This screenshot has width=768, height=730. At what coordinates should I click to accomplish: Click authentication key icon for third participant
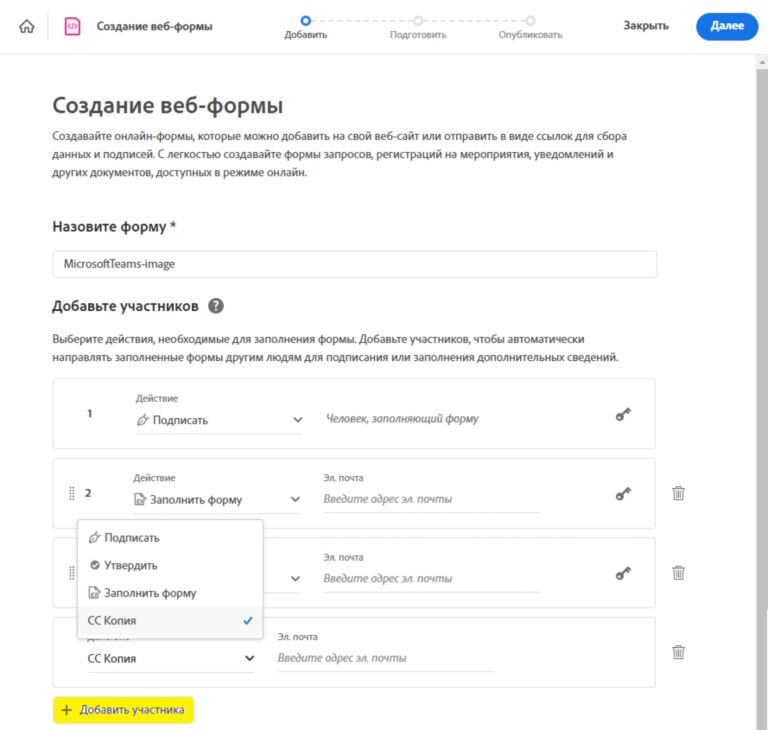coord(623,573)
